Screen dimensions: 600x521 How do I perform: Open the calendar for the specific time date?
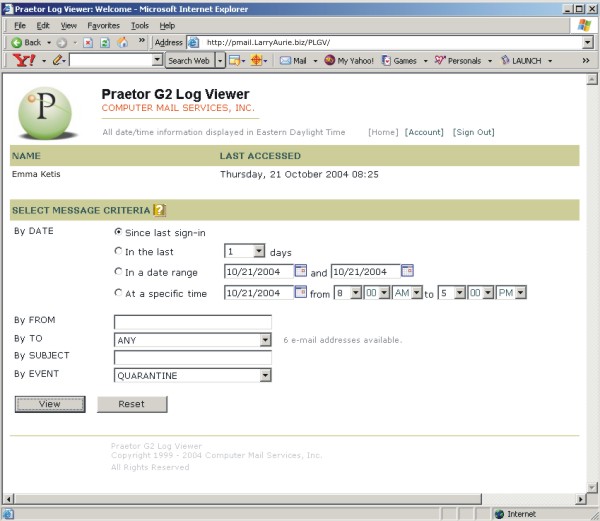pyautogui.click(x=300, y=292)
